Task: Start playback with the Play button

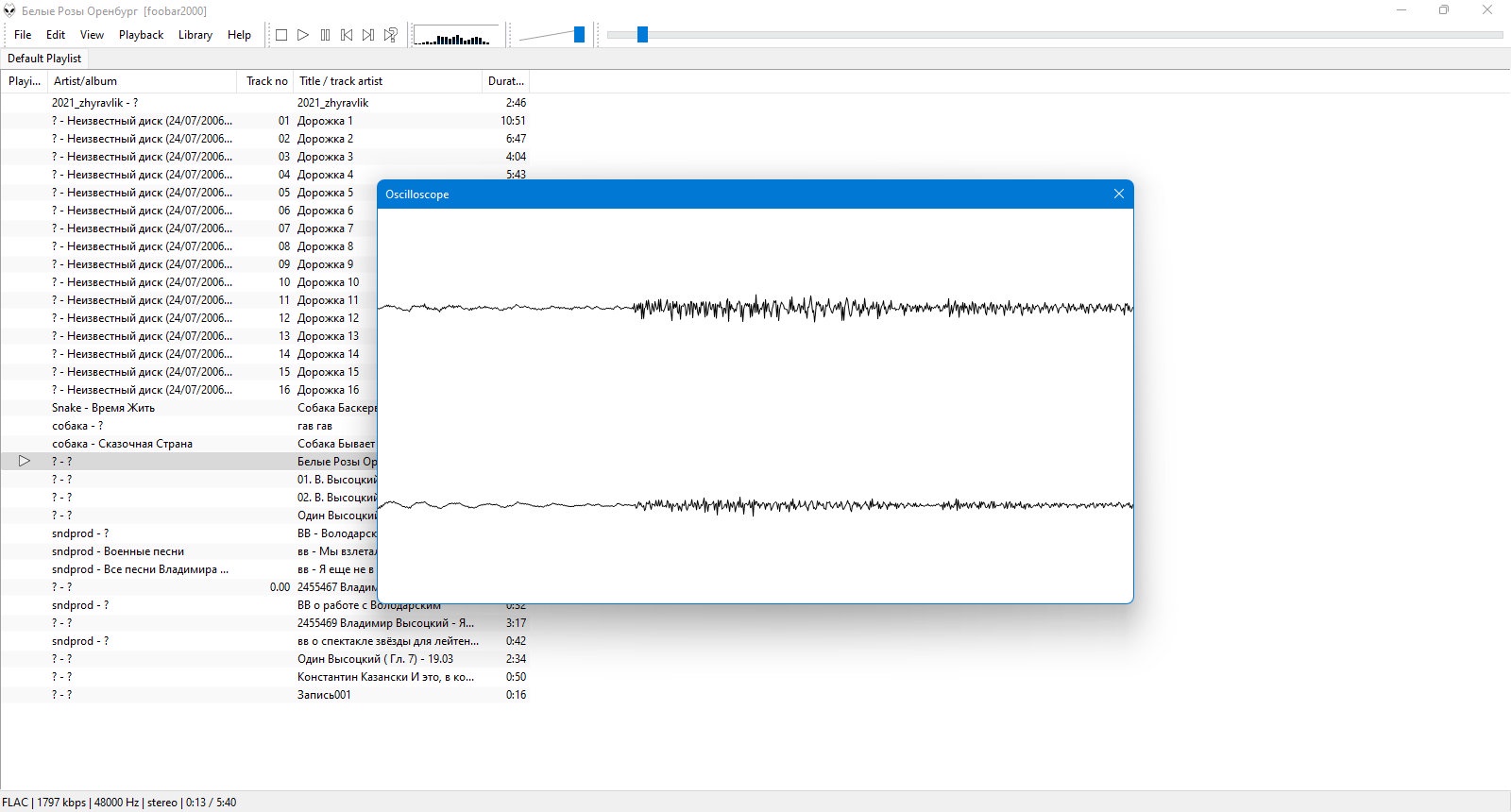Action: 303,35
